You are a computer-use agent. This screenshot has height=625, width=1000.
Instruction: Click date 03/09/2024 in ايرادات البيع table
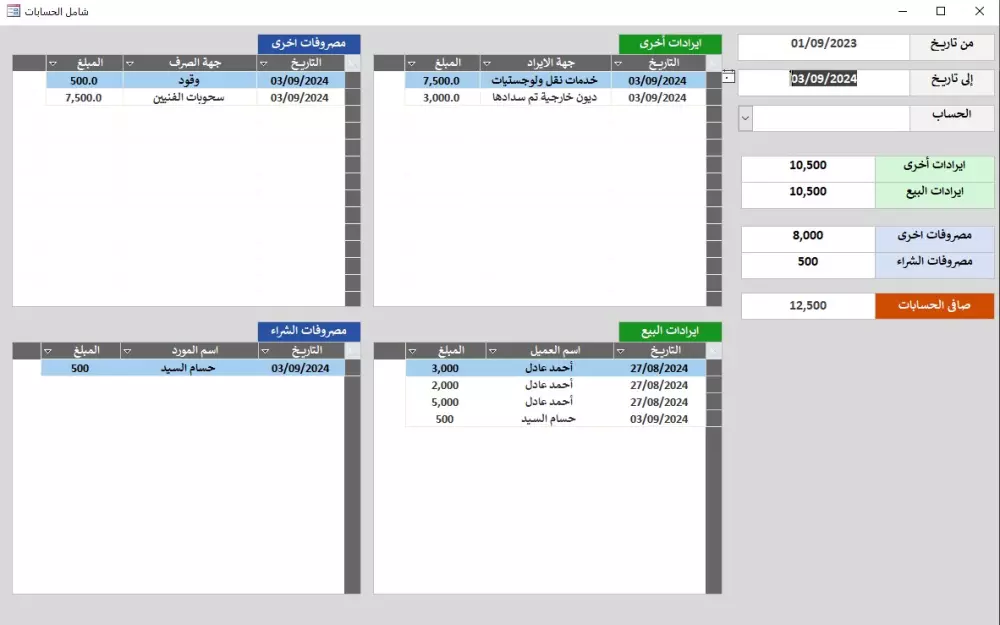(659, 419)
